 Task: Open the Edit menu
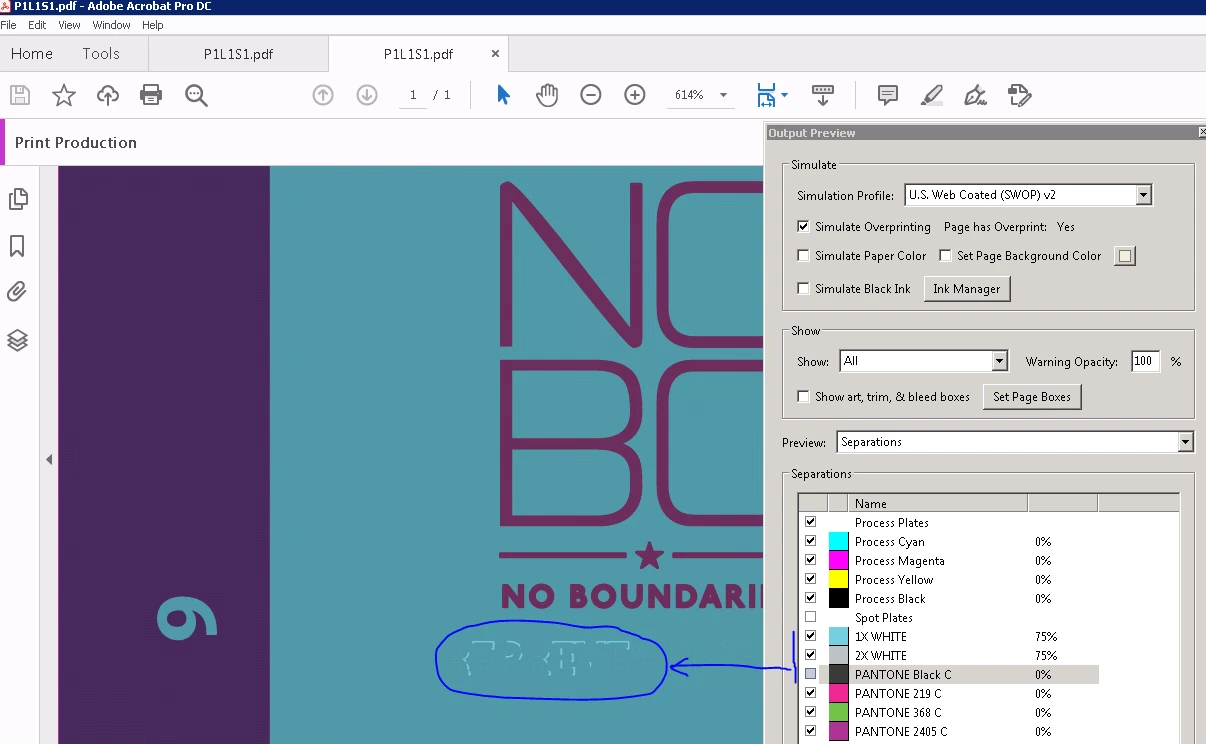pyautogui.click(x=37, y=25)
